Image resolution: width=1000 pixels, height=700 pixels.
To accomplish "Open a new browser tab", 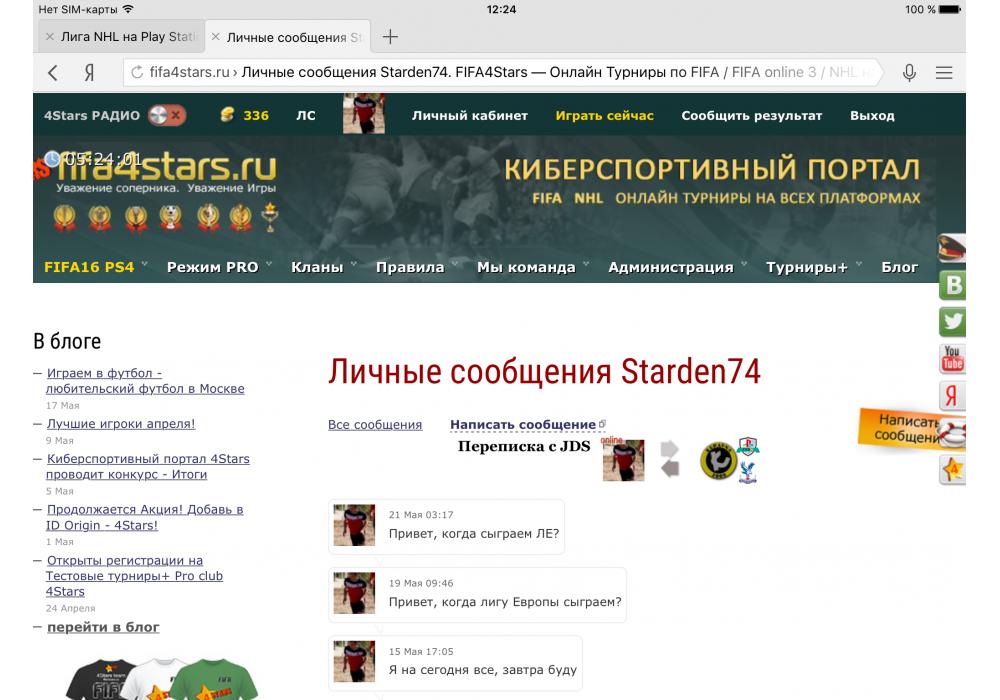I will [390, 37].
